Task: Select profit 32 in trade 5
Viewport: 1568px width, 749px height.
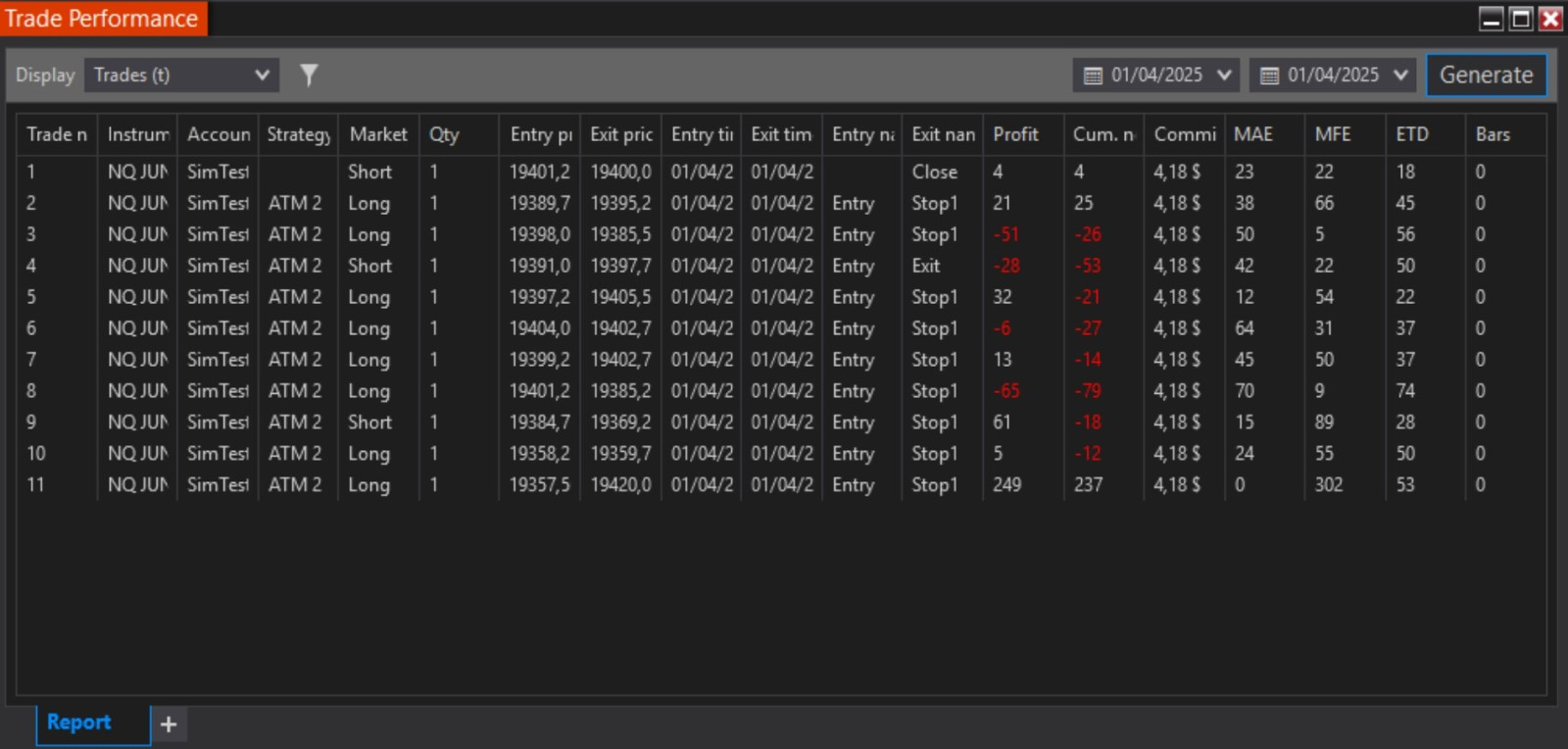Action: tap(1002, 297)
